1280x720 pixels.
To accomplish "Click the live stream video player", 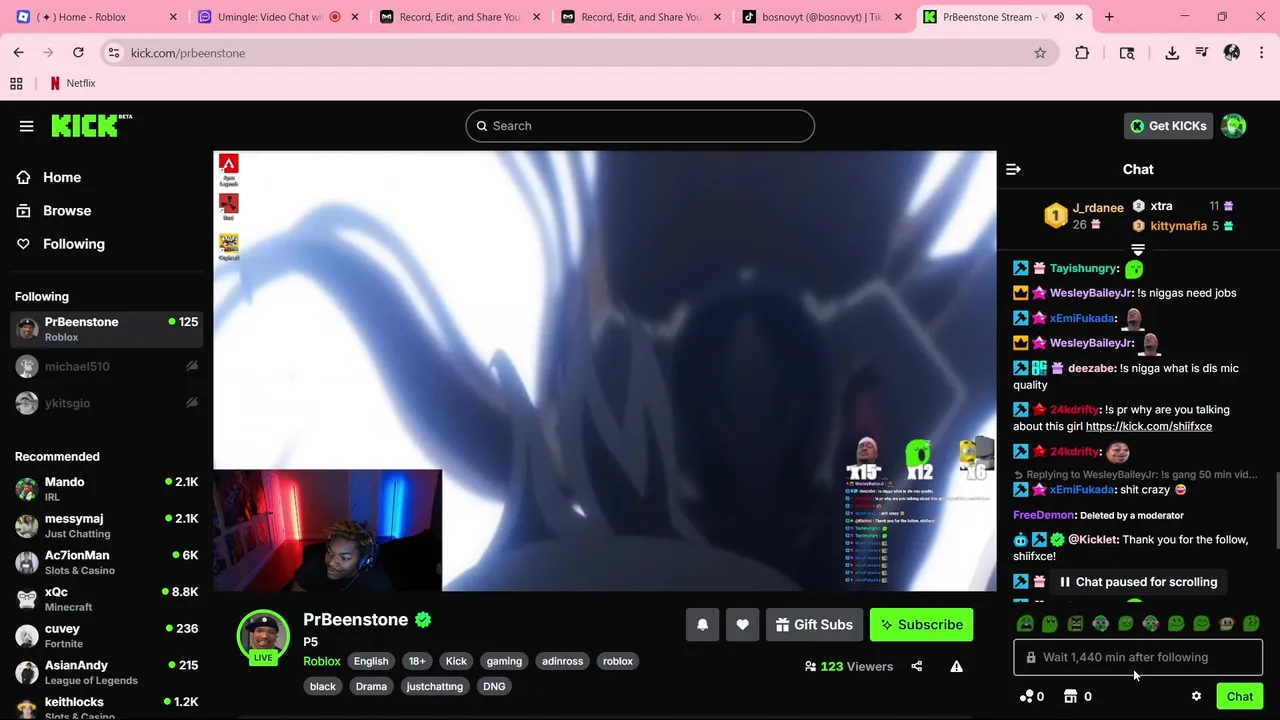I will 605,370.
